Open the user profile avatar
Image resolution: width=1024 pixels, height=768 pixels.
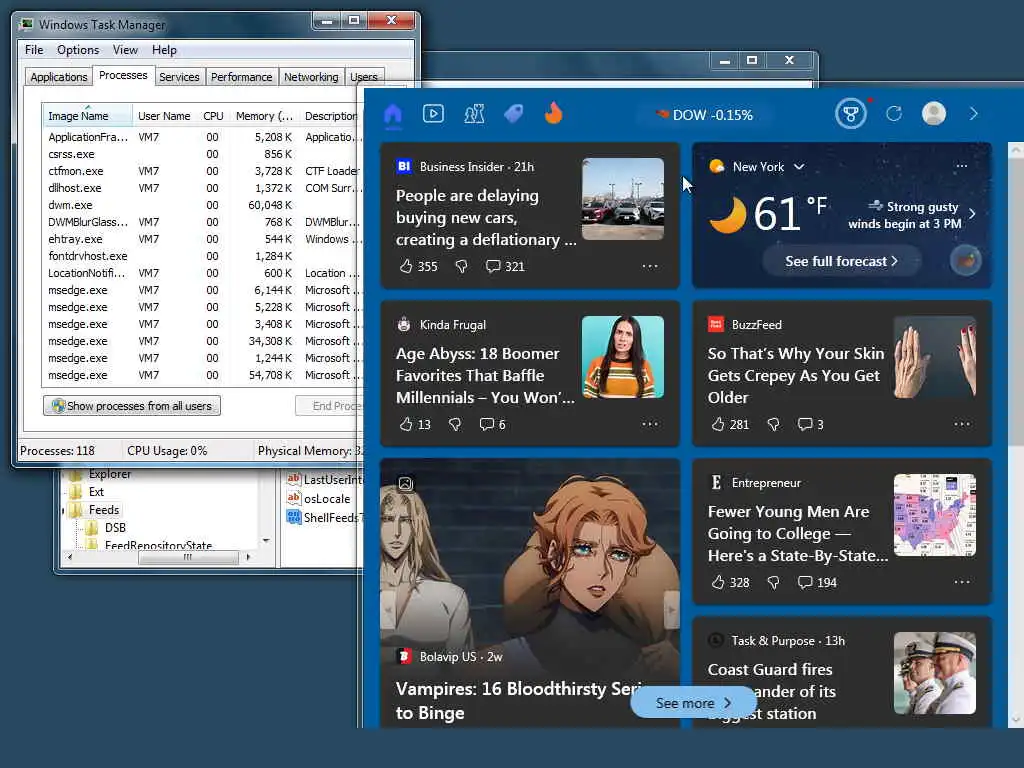(x=933, y=114)
